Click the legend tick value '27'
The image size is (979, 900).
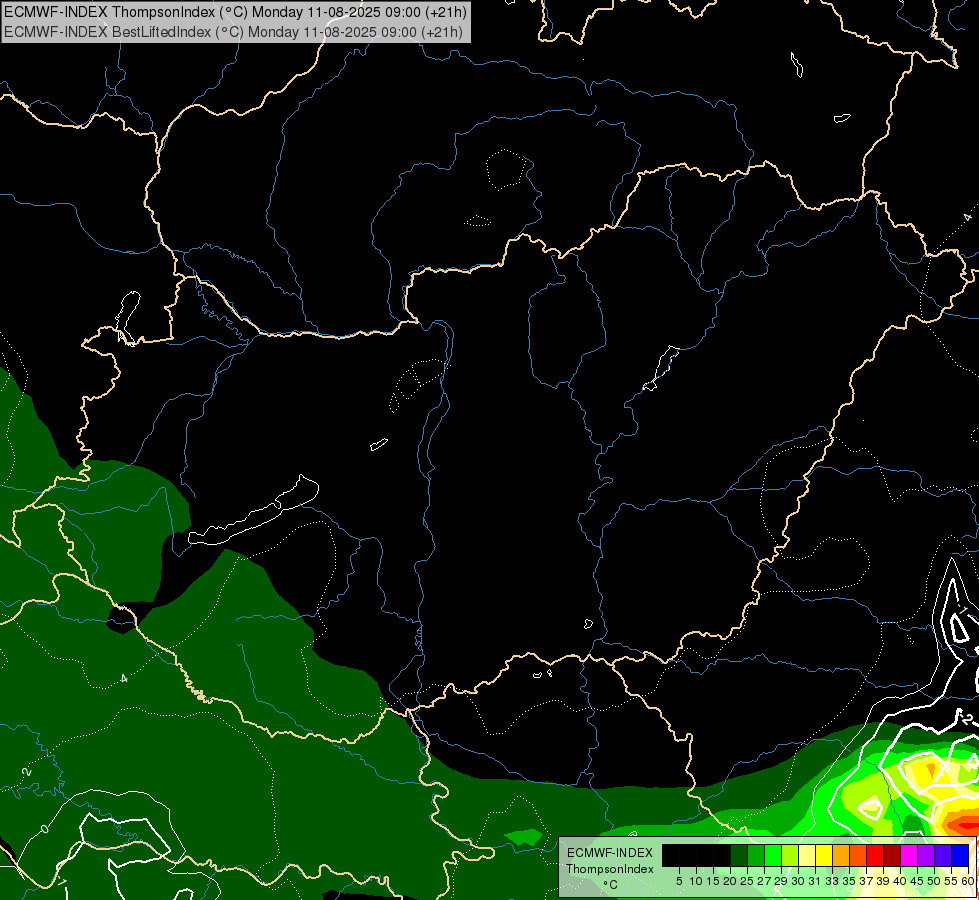click(764, 881)
